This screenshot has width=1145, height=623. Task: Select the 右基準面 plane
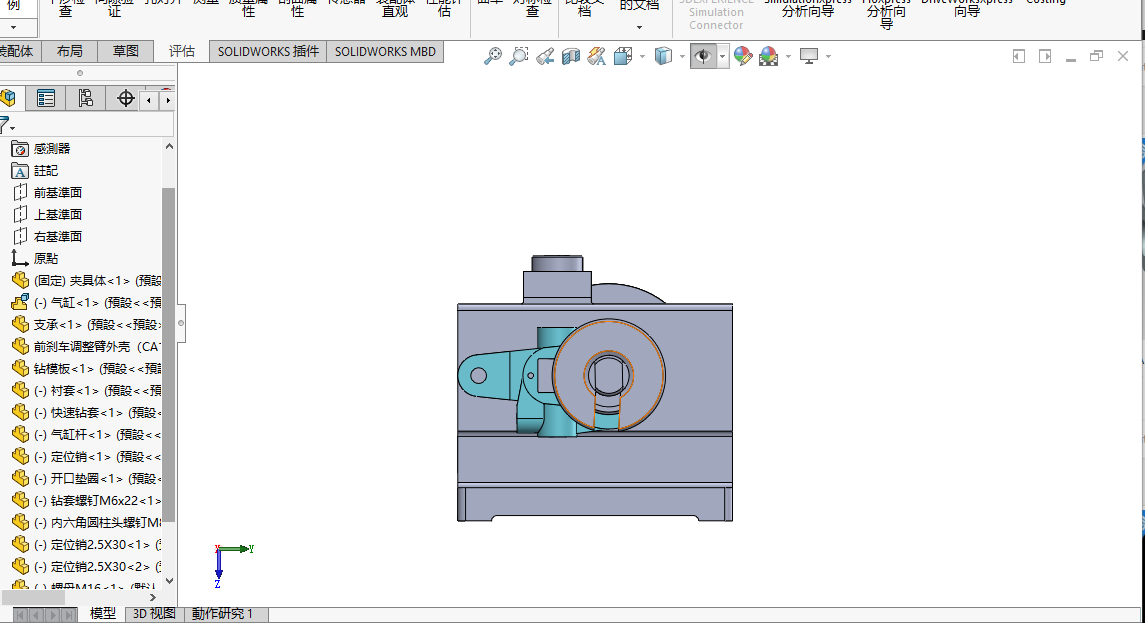click(x=47, y=237)
